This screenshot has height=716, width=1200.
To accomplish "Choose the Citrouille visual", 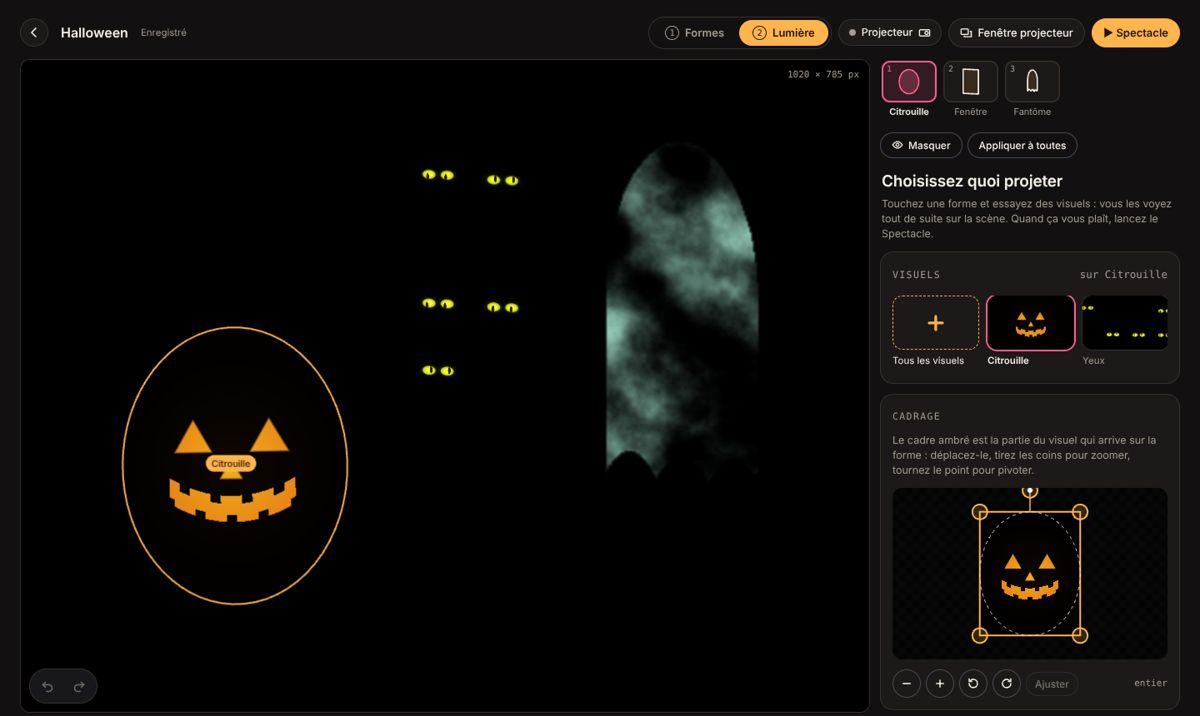I will click(x=1030, y=323).
